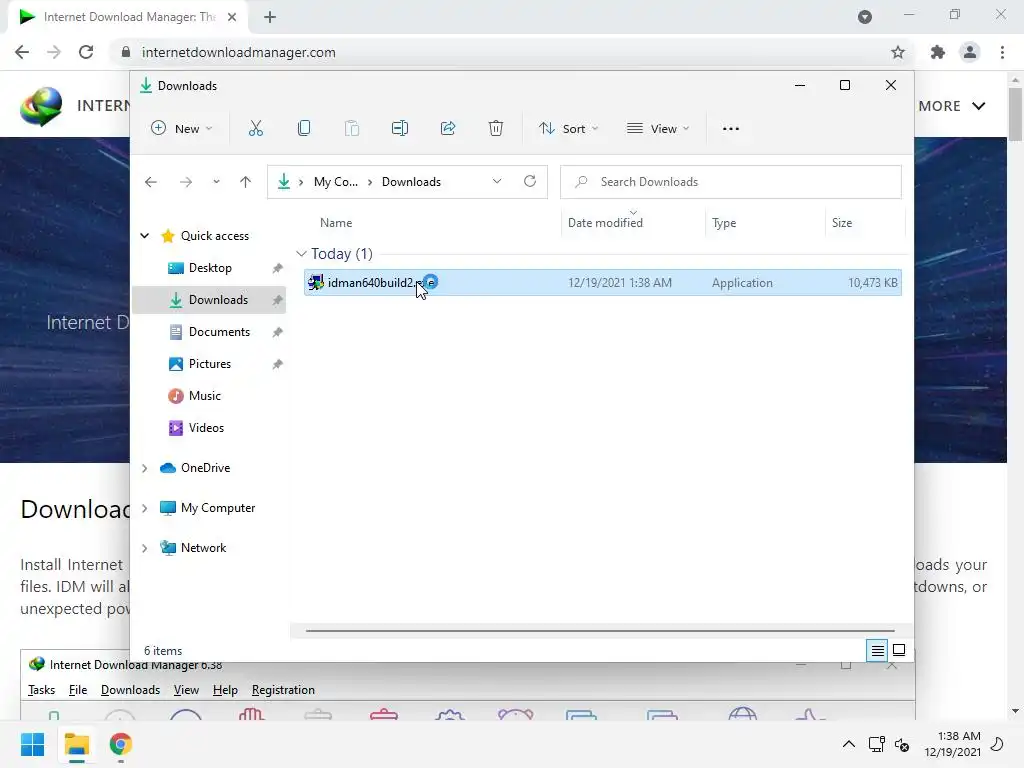Click network status icon in tray

click(x=876, y=744)
